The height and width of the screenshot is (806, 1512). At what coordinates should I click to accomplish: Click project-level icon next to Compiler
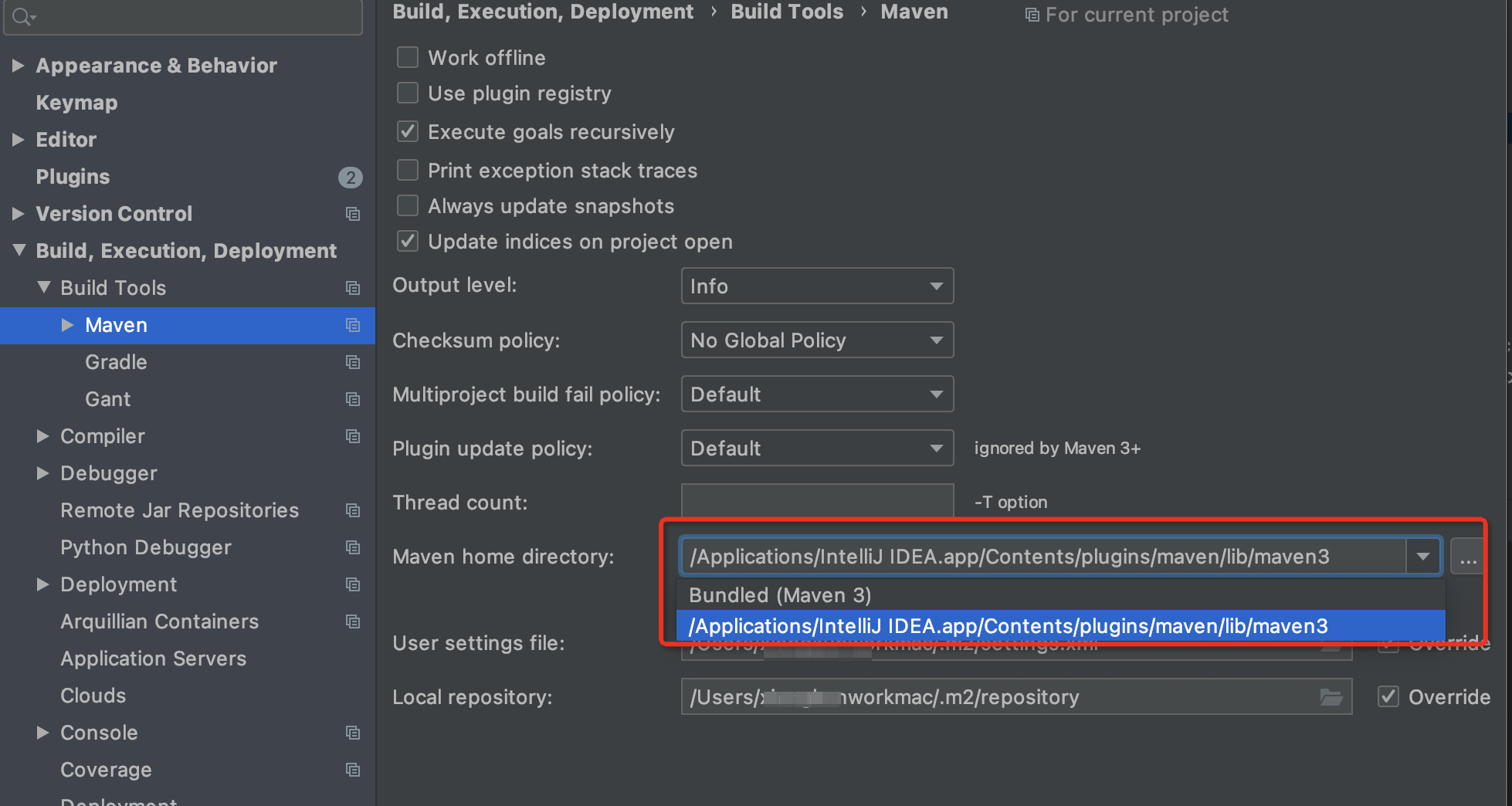(x=353, y=436)
